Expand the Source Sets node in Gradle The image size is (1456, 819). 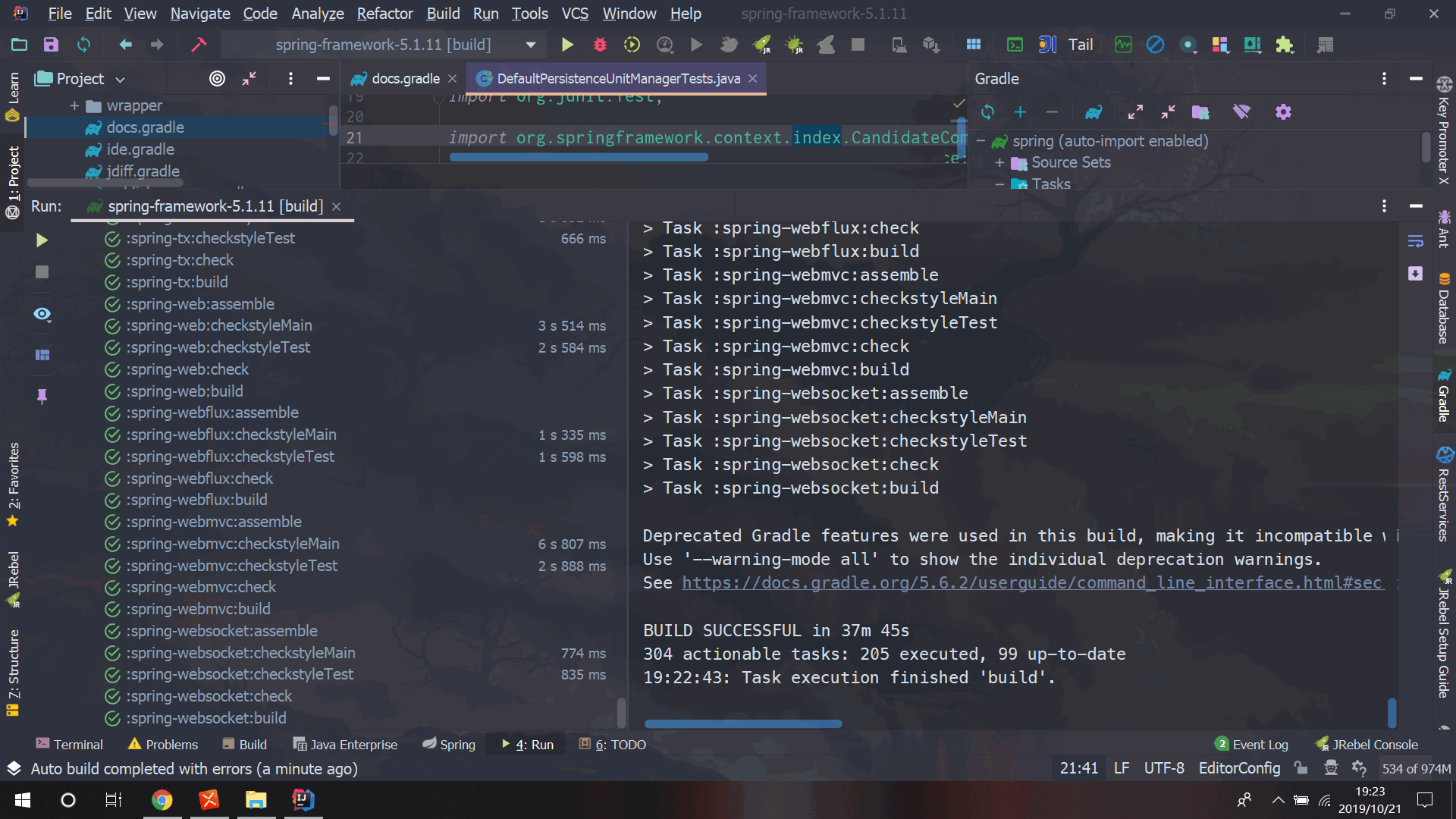999,162
